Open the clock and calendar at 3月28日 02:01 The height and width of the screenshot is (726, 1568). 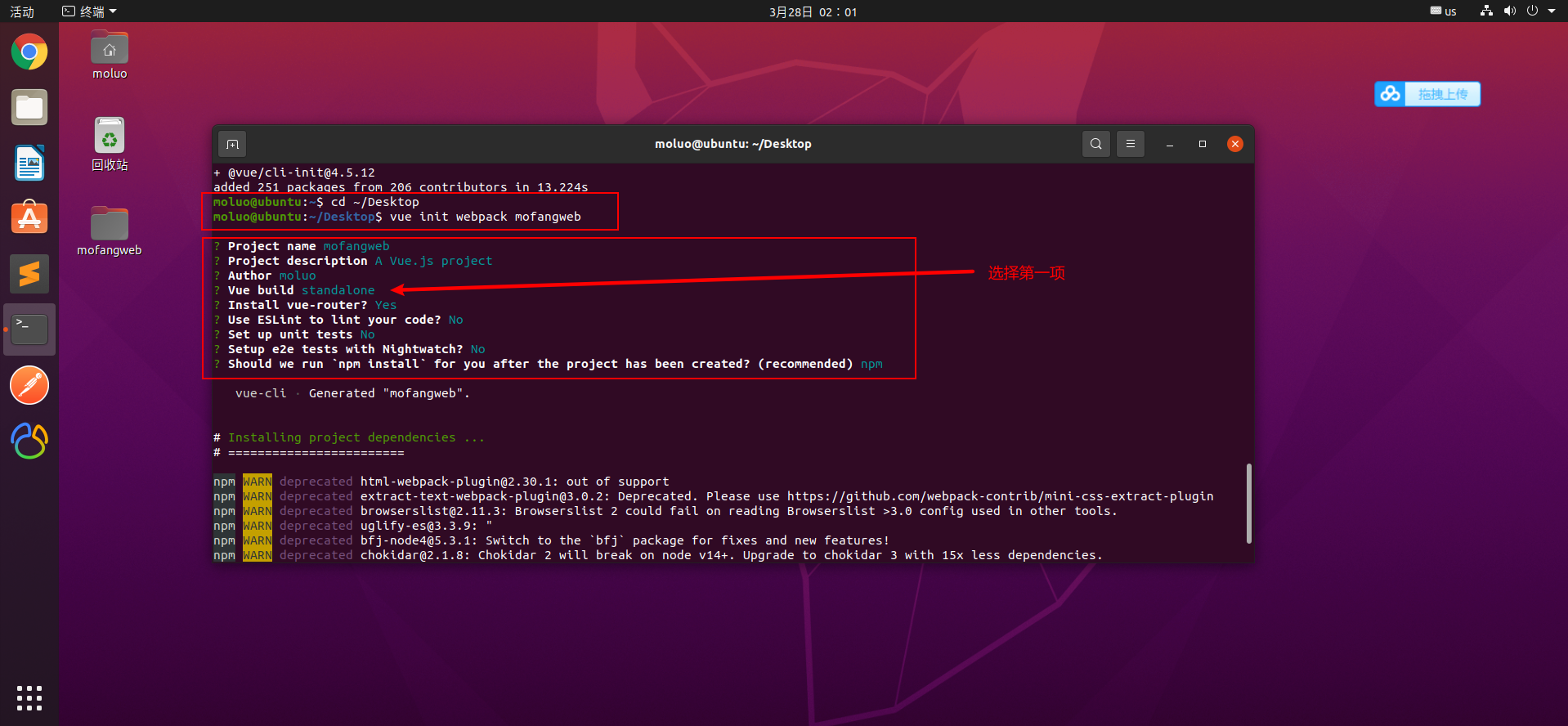coord(813,11)
